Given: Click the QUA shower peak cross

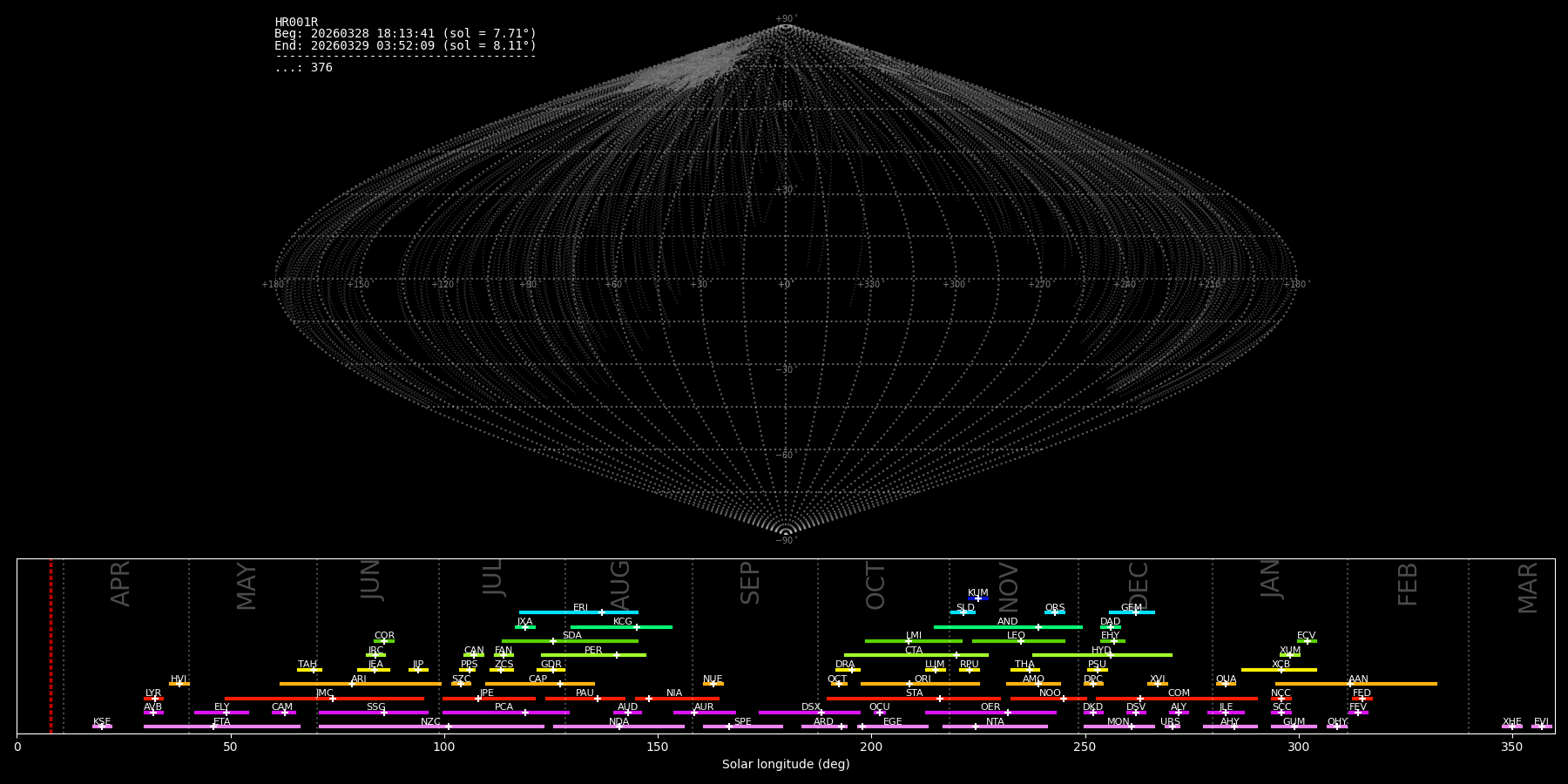Looking at the screenshot, I should coord(1226,684).
